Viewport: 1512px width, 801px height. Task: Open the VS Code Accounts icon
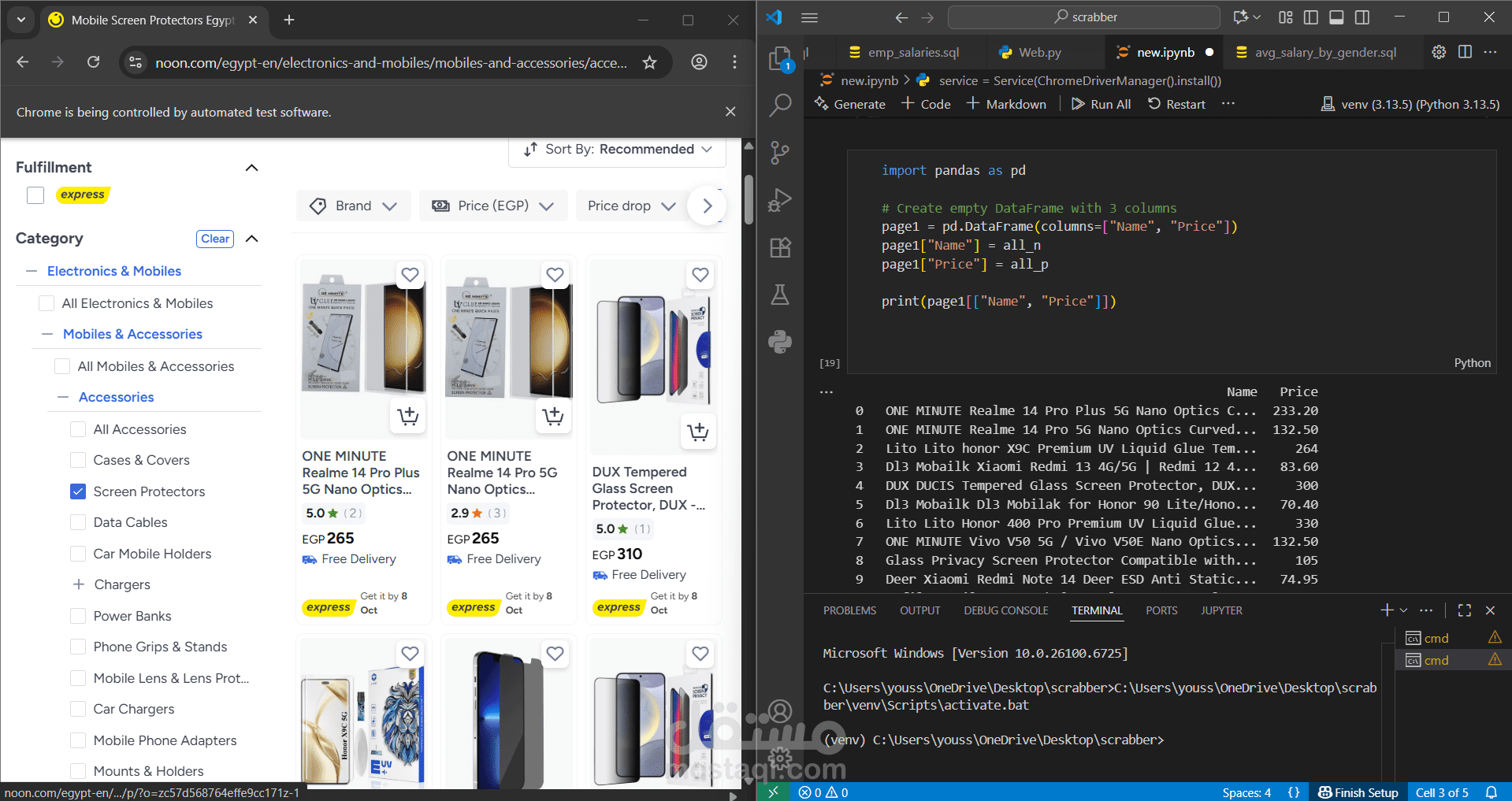(x=780, y=711)
